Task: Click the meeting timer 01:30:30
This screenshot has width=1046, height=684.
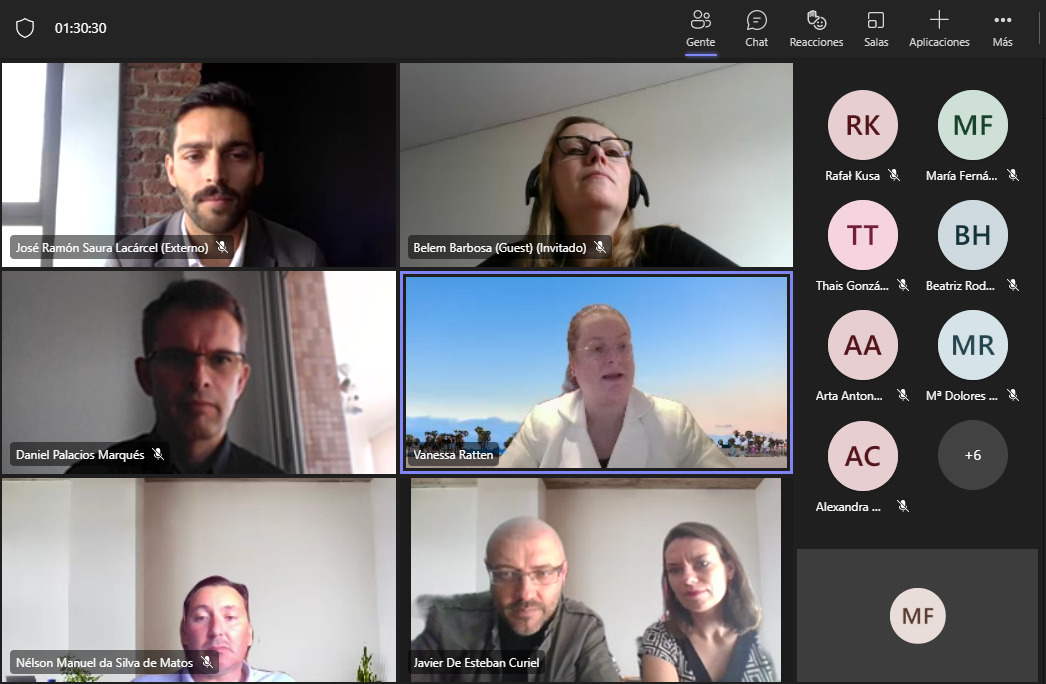Action: (81, 28)
